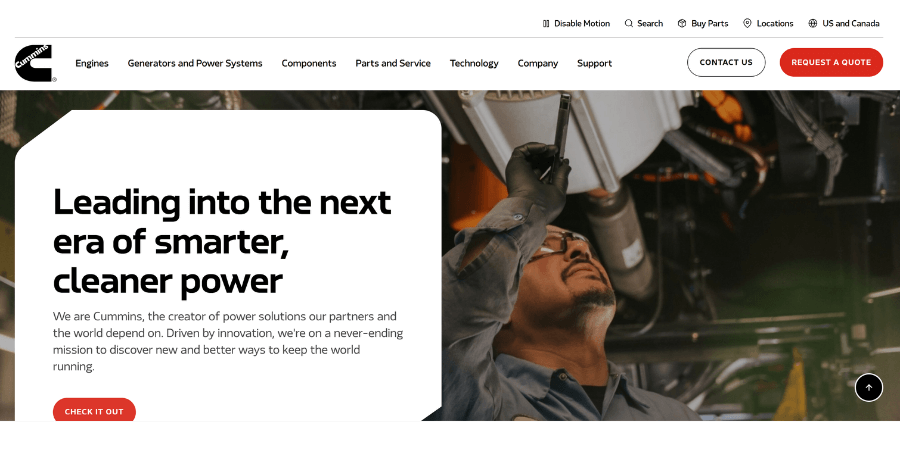Open the Components menu
The height and width of the screenshot is (450, 900).
(x=309, y=63)
